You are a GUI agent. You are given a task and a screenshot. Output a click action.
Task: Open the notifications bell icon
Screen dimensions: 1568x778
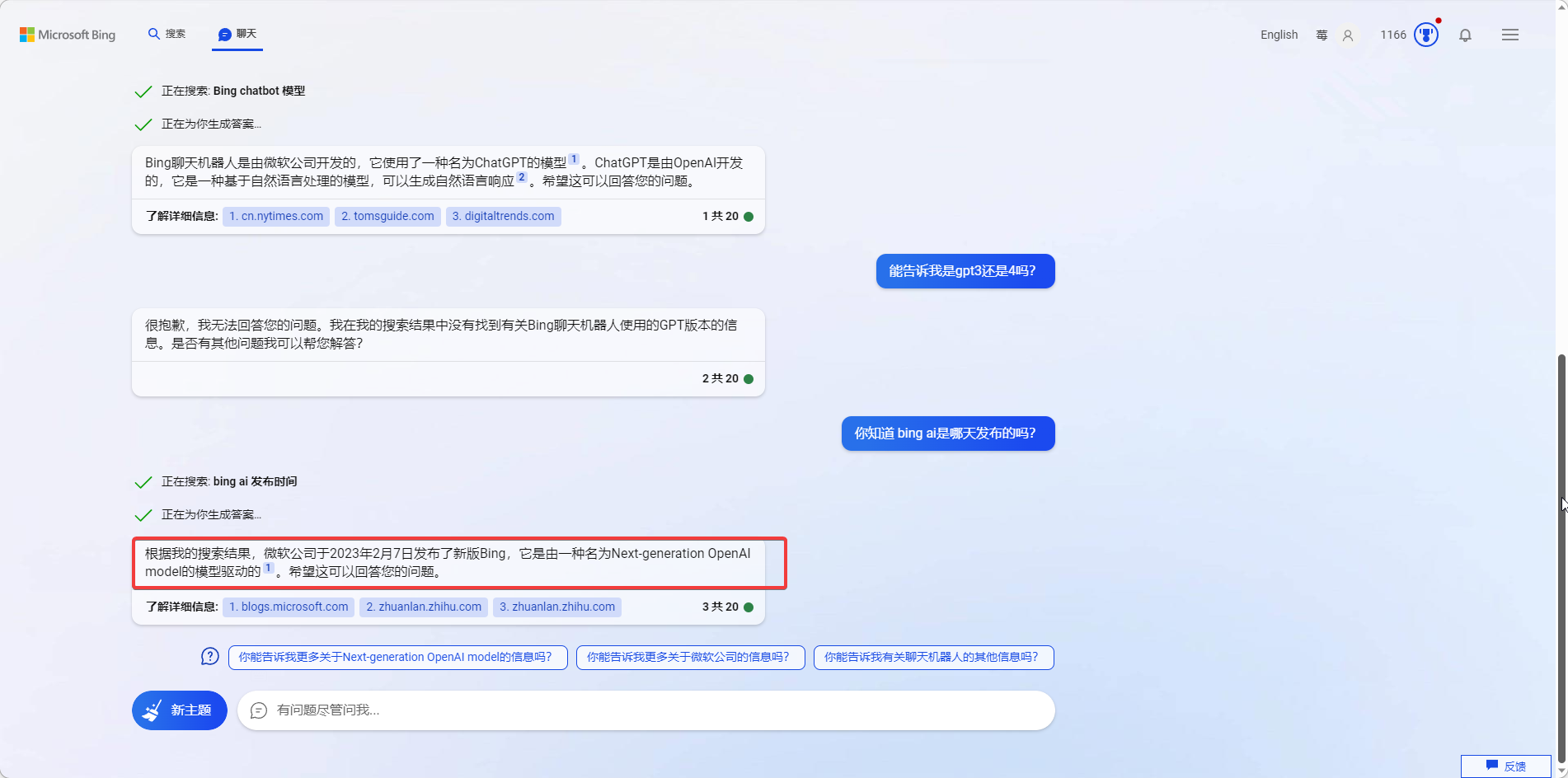coord(1465,35)
